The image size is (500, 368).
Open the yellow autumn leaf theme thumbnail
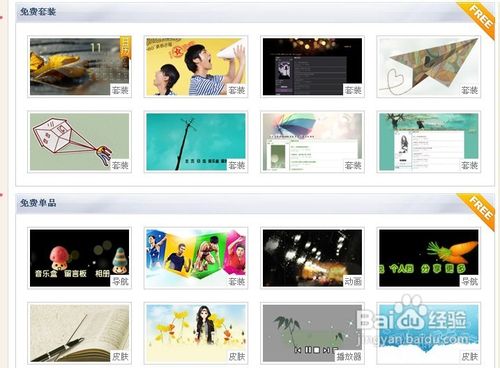click(79, 67)
